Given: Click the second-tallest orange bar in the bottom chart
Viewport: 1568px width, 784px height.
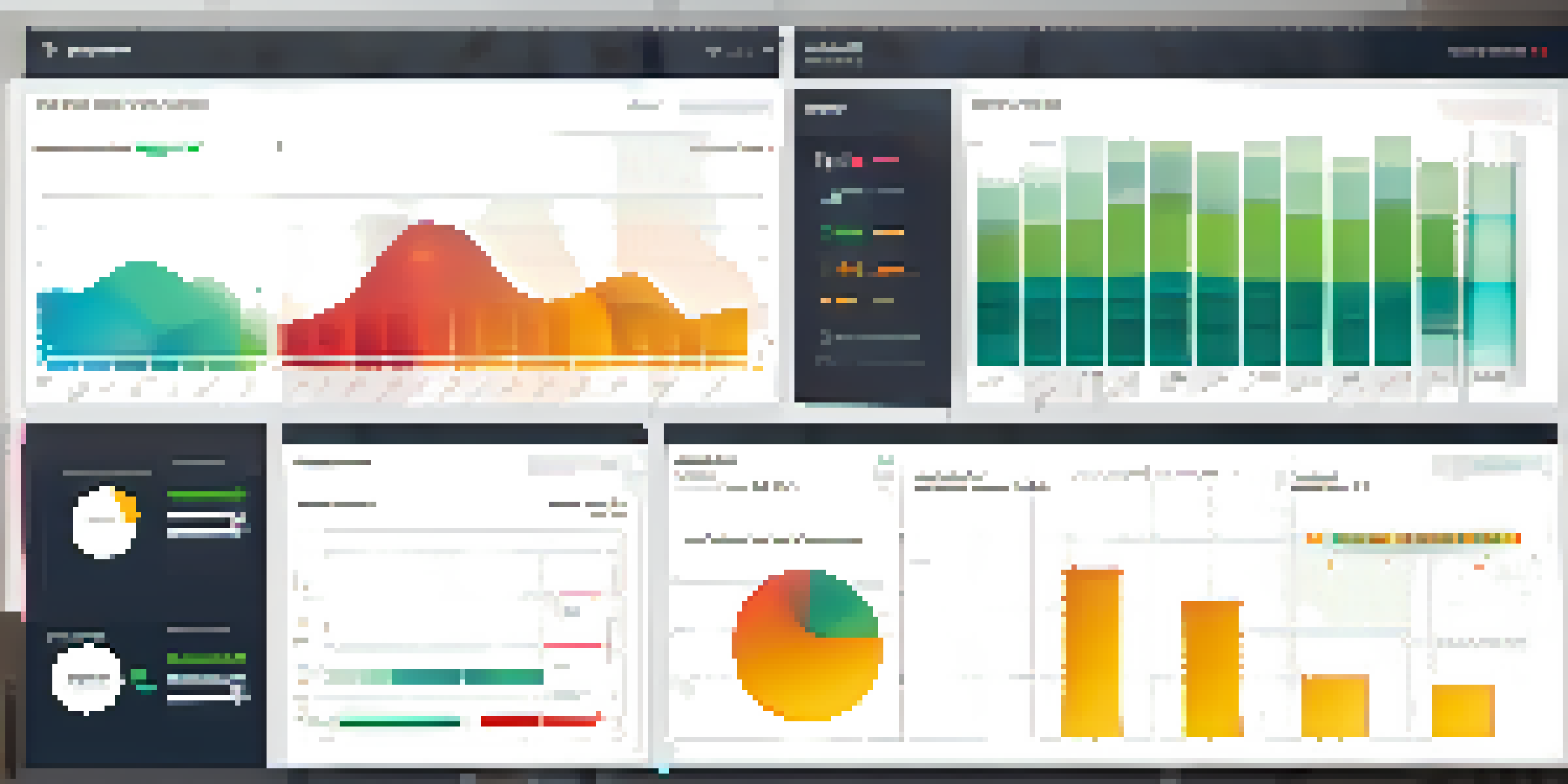Looking at the screenshot, I should tap(1212, 668).
